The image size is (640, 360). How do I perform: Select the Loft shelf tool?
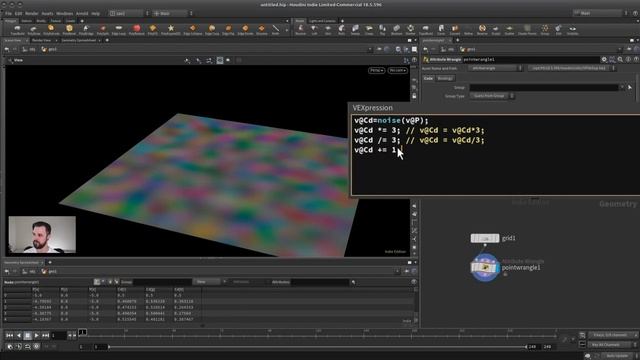point(314,30)
